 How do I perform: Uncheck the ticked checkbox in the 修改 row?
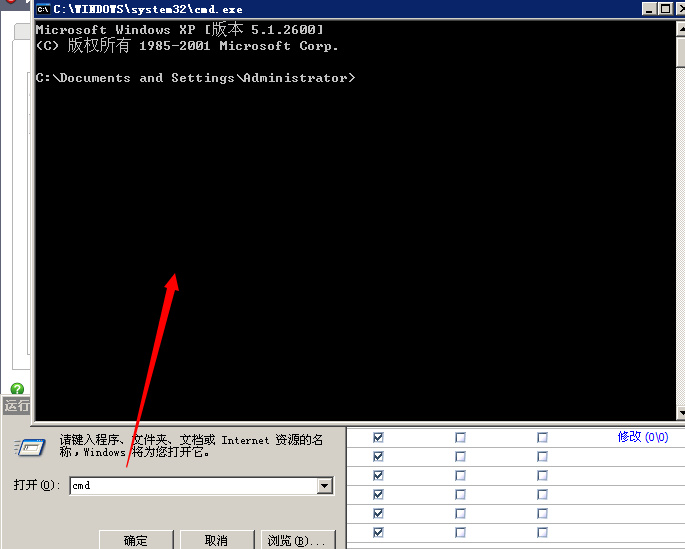(378, 437)
